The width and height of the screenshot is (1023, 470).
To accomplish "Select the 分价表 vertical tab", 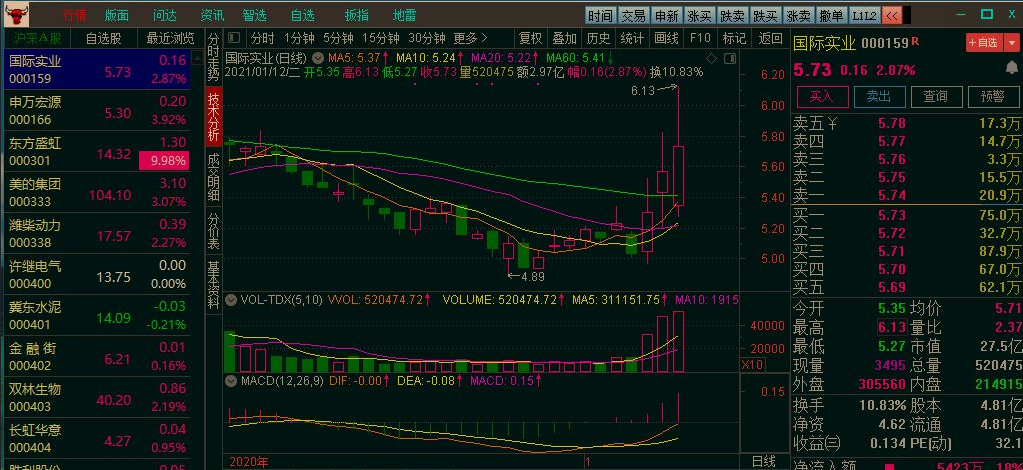I will pyautogui.click(x=214, y=230).
